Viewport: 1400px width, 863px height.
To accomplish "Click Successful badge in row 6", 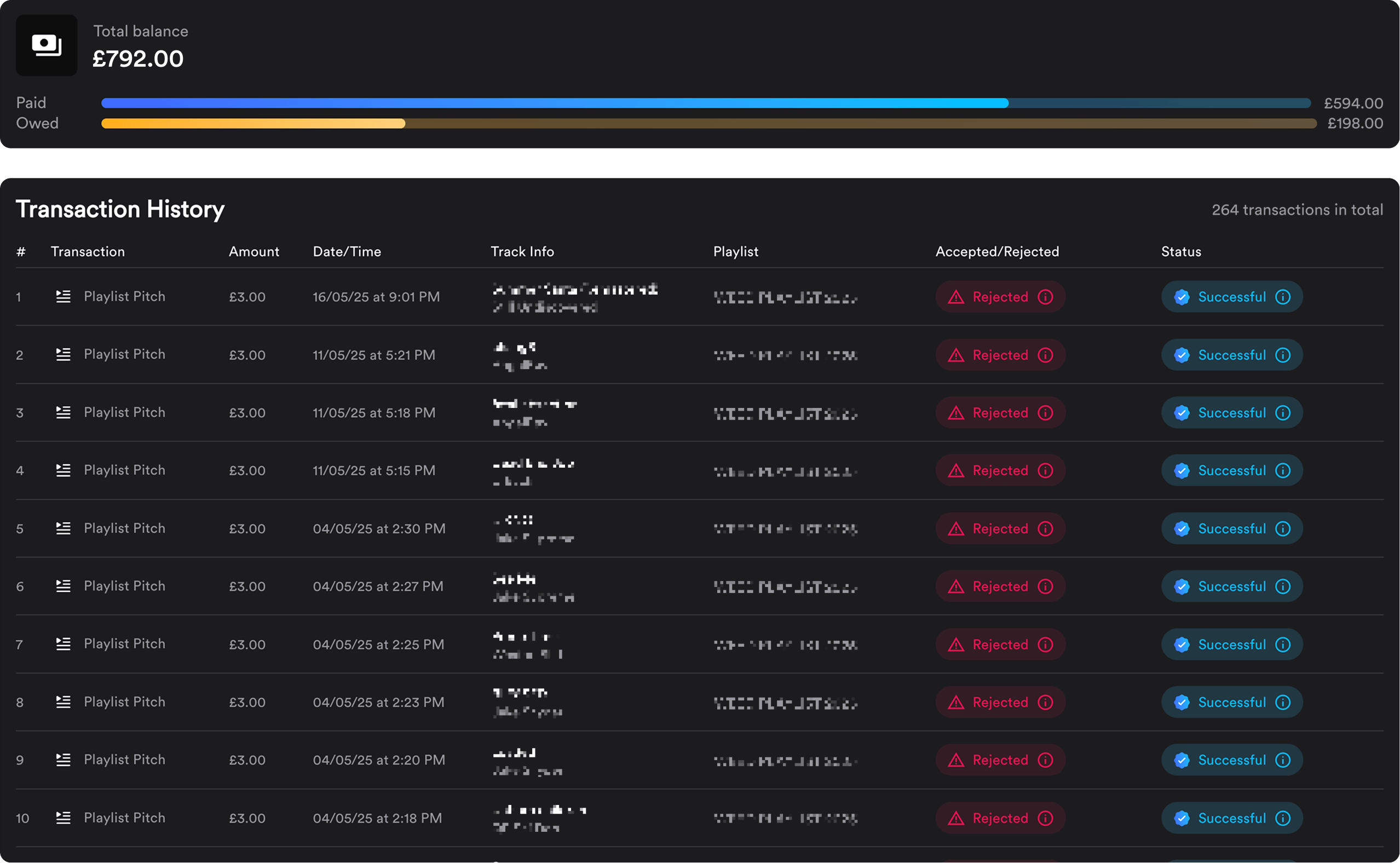I will tap(1231, 586).
